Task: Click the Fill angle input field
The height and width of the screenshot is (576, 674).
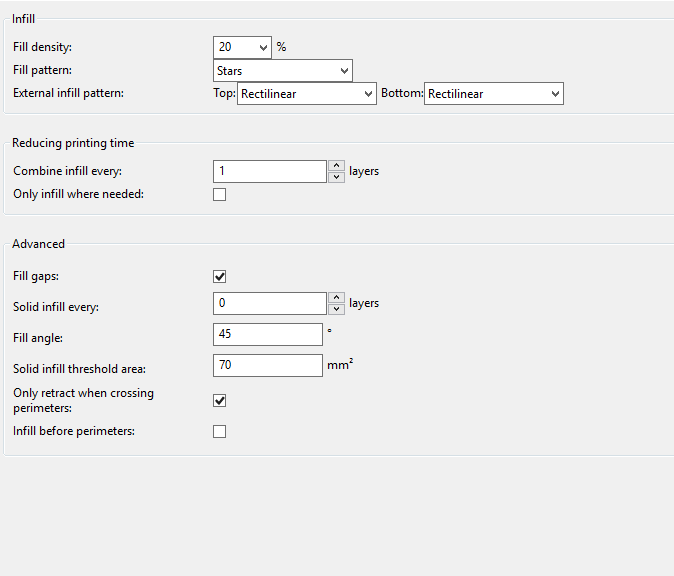Action: click(x=268, y=334)
